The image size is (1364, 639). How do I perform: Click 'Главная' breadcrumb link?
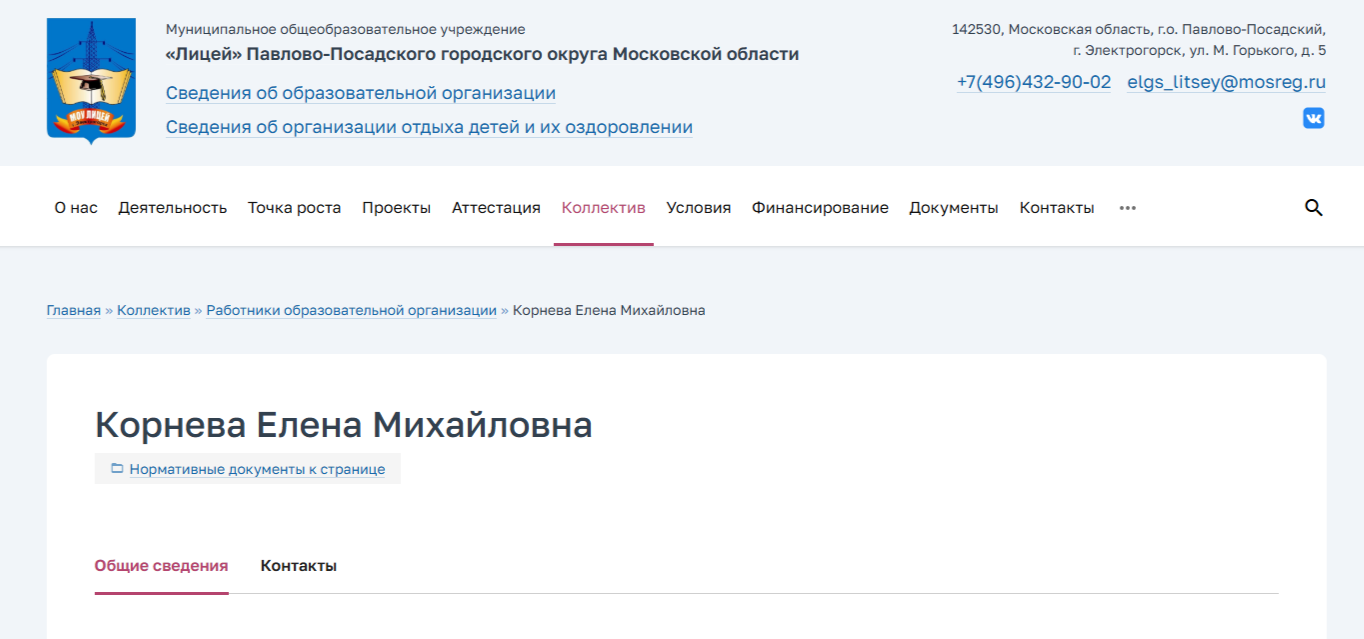pyautogui.click(x=73, y=310)
